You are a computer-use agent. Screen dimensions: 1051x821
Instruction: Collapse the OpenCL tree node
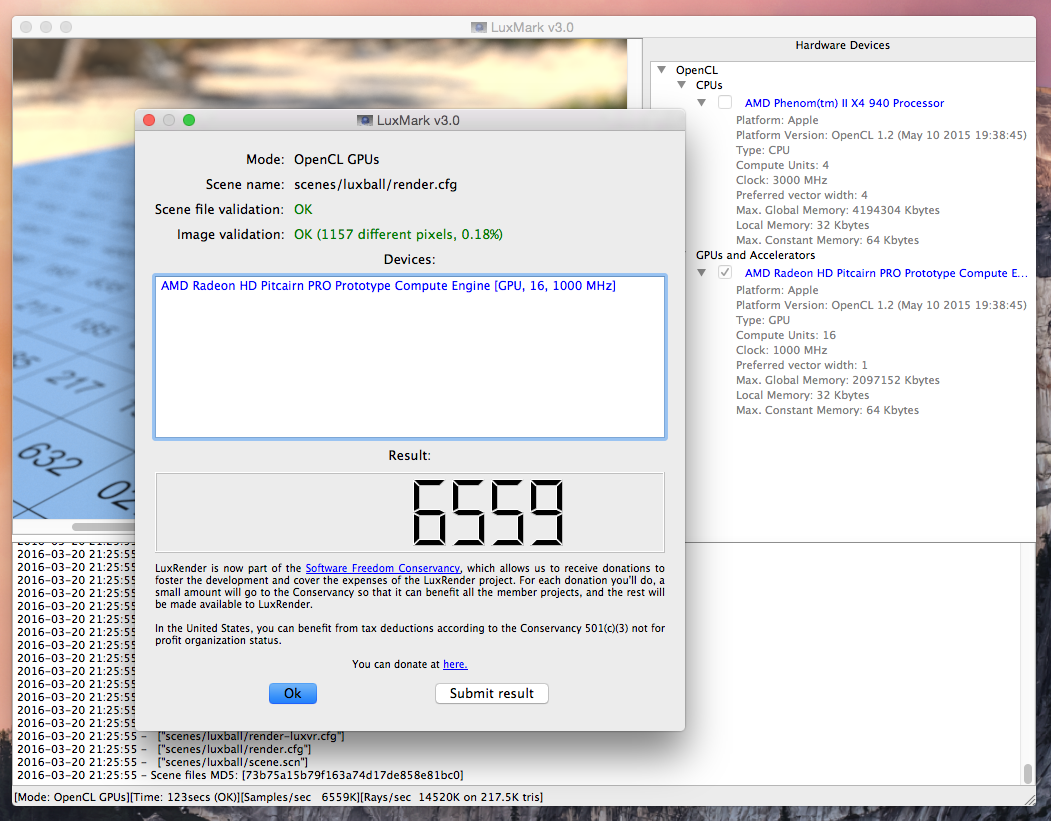[662, 71]
